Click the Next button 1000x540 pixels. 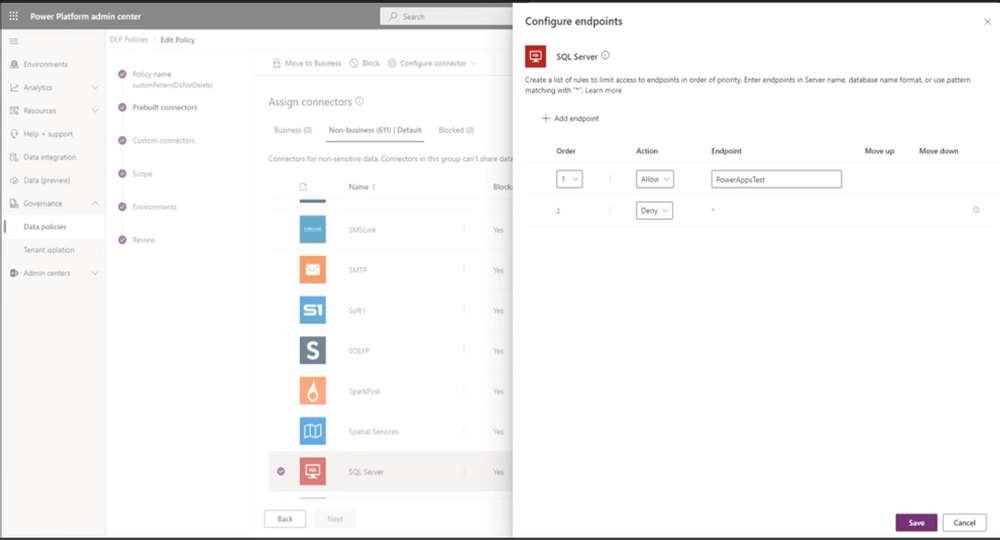(x=335, y=519)
